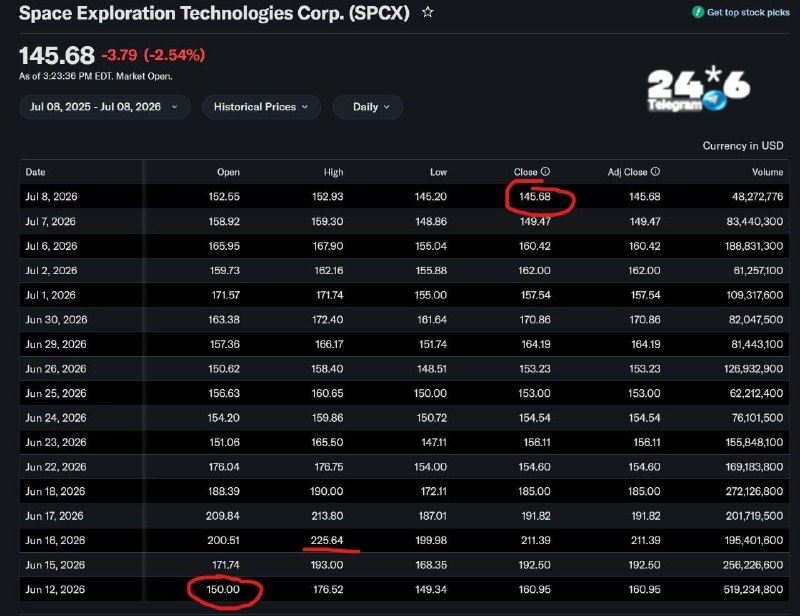Click the Open column header
The height and width of the screenshot is (616, 800).
coord(228,172)
